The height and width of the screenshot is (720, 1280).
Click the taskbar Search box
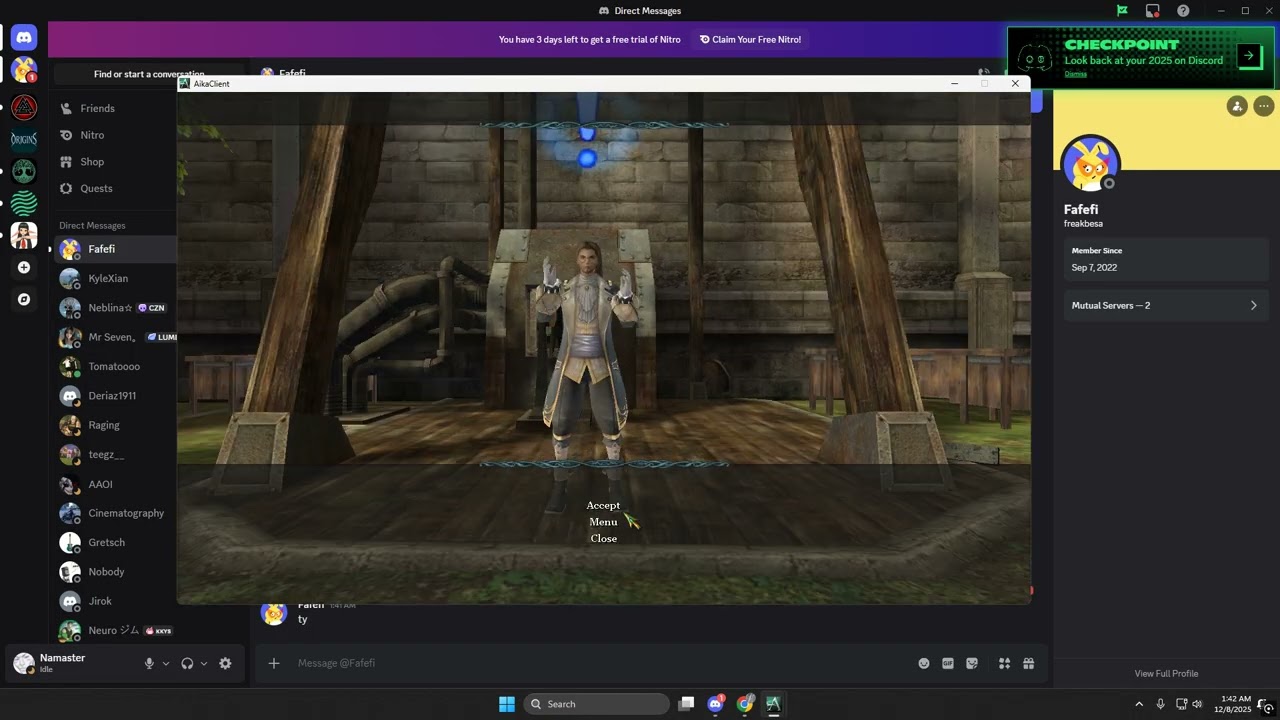[597, 704]
